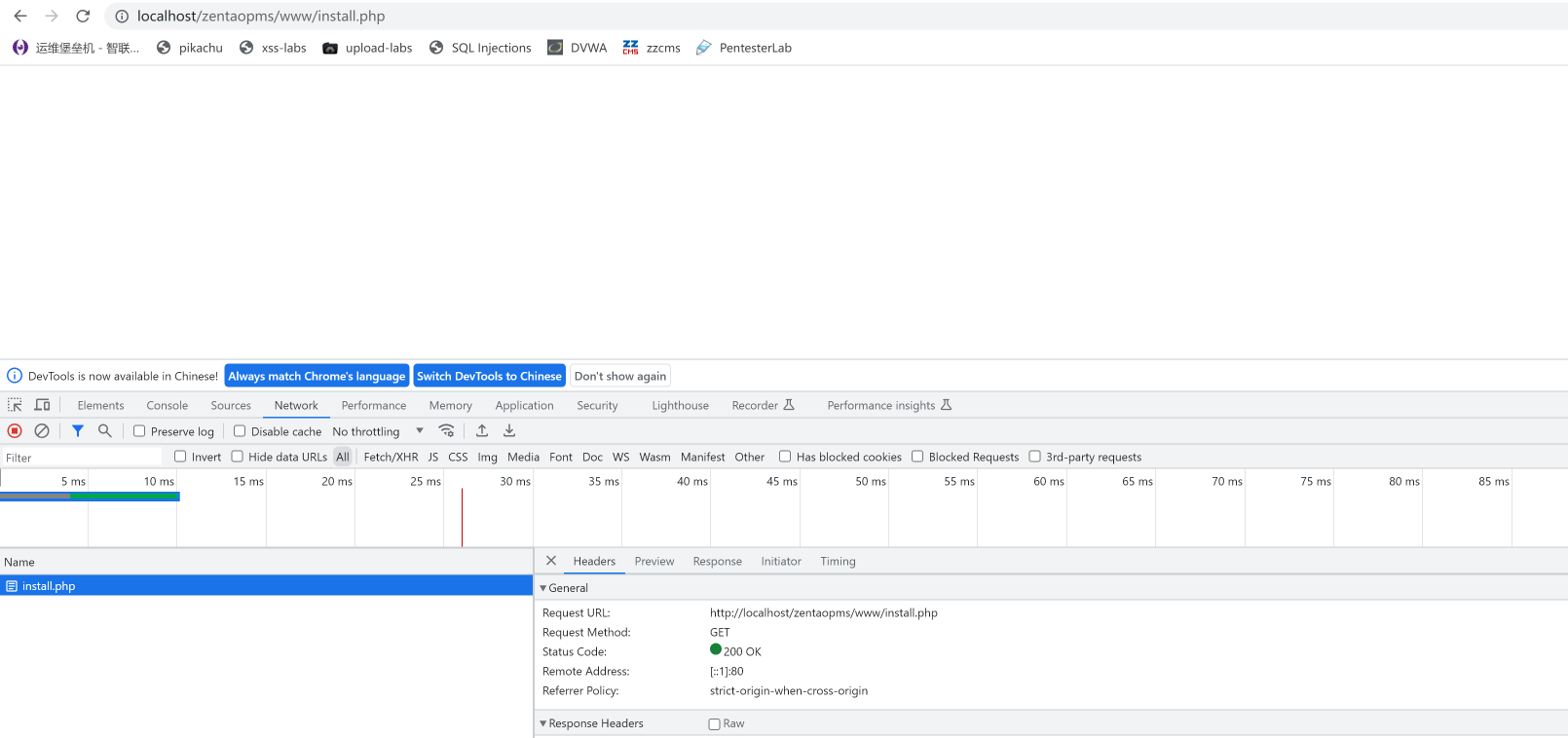Enable the Preserve log checkbox
1568x738 pixels.
(139, 431)
